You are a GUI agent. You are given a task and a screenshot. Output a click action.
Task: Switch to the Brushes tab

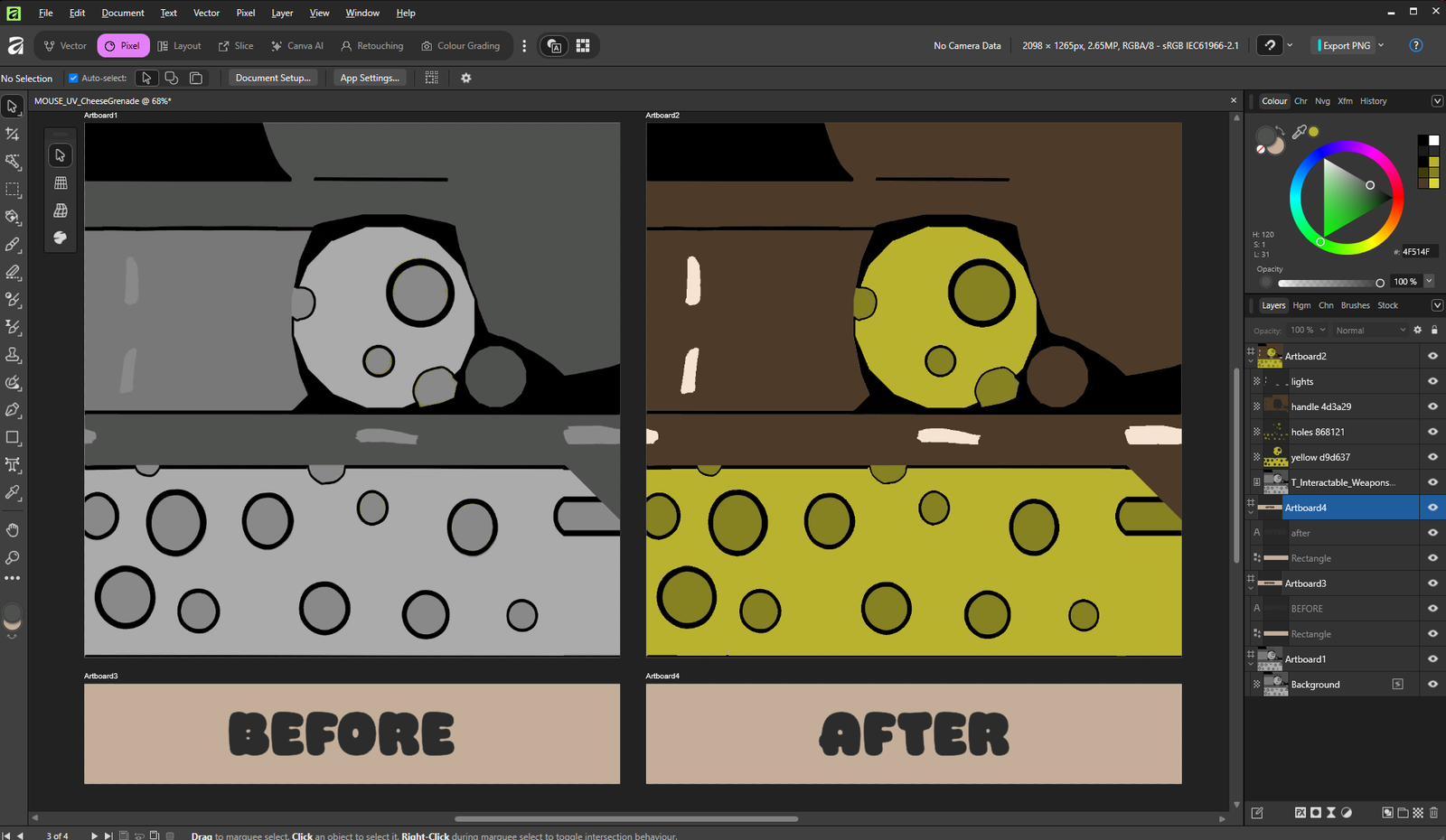tap(1355, 305)
